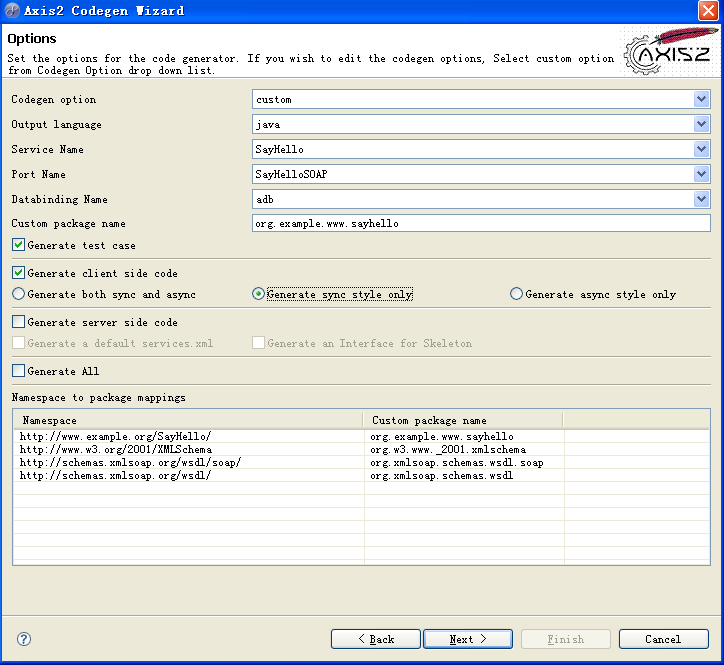The image size is (724, 665).
Task: Select Generate sync style only option
Action: [258, 295]
